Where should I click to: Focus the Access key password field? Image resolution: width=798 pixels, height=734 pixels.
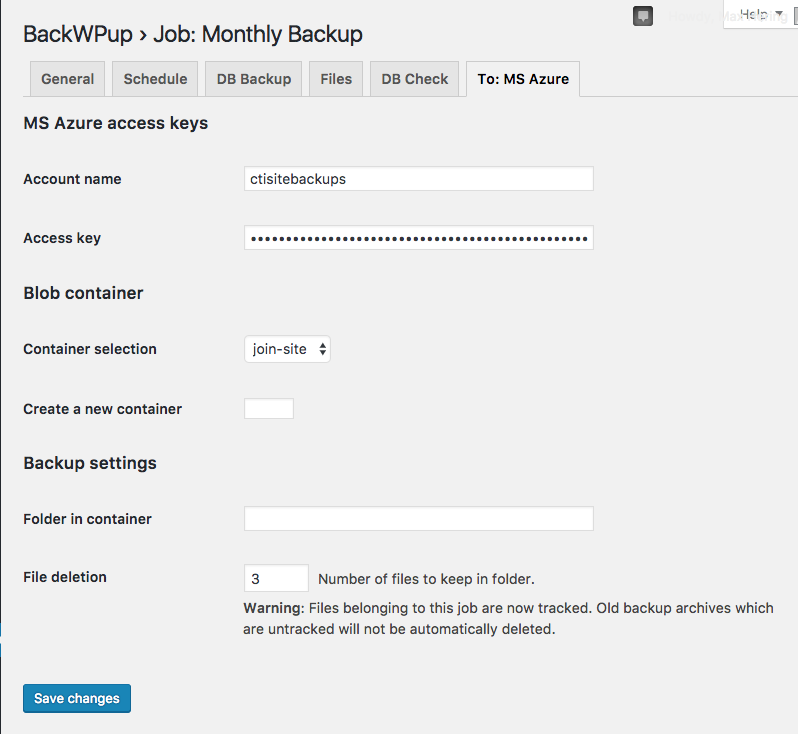(x=419, y=238)
